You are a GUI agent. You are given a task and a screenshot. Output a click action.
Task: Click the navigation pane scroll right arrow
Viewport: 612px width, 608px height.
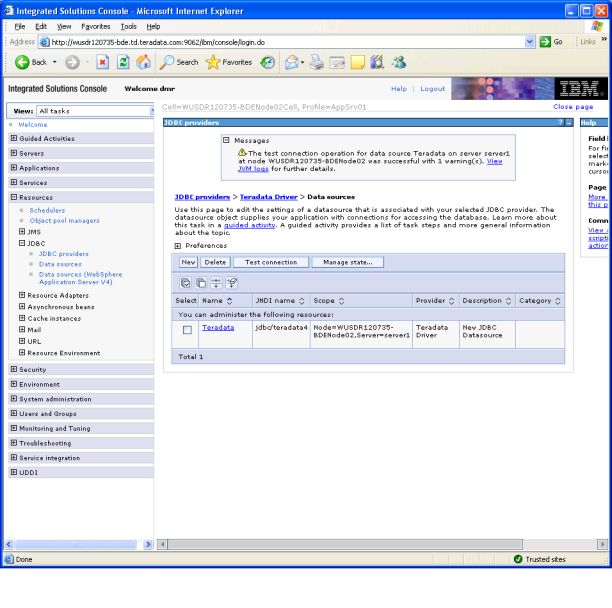[148, 544]
